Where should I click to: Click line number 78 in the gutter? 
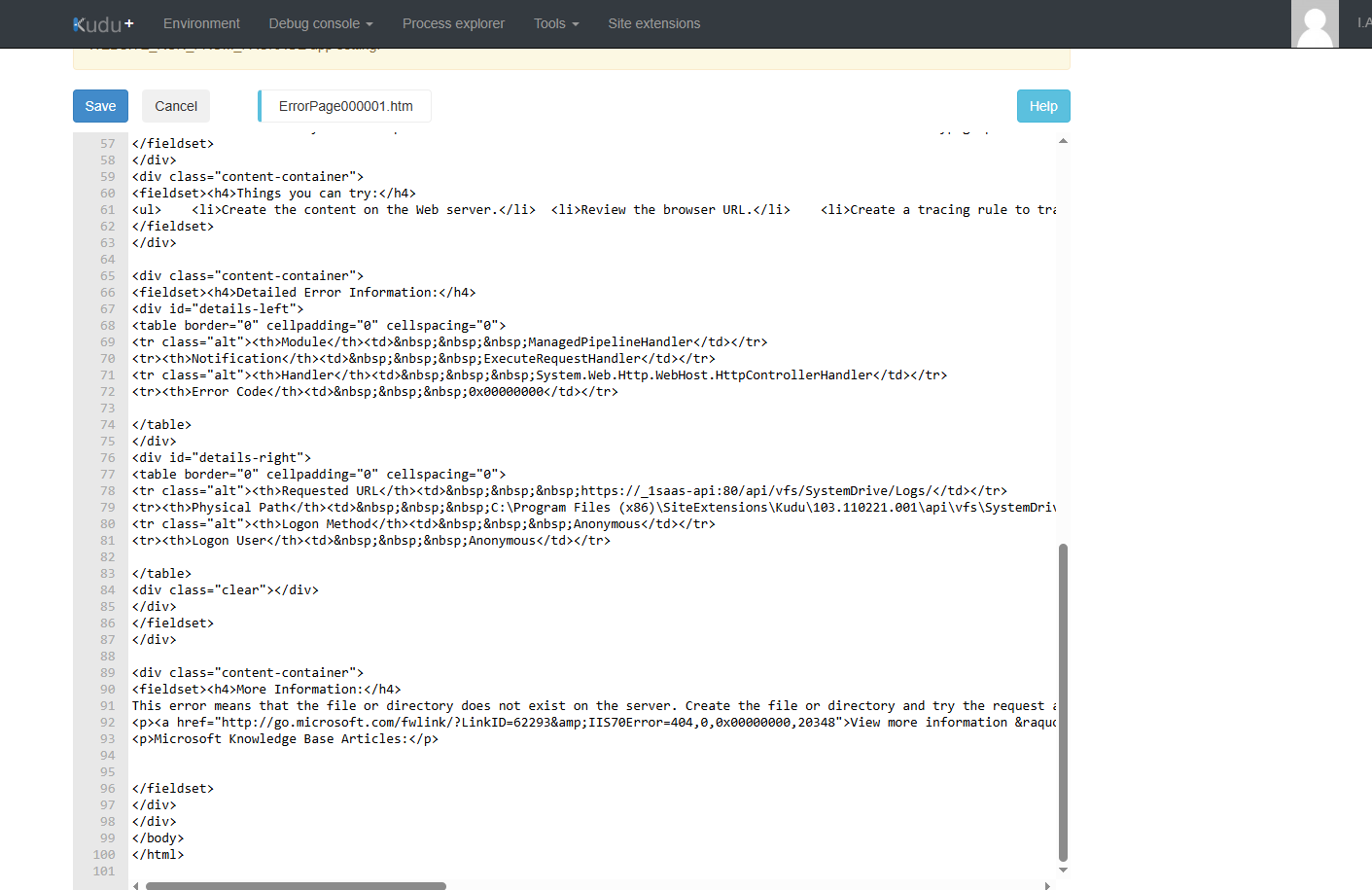pos(107,491)
